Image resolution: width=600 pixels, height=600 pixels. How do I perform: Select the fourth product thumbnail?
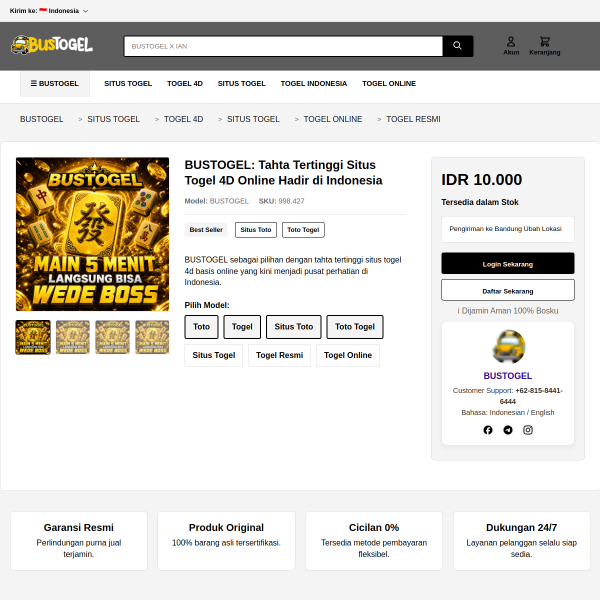tap(152, 337)
